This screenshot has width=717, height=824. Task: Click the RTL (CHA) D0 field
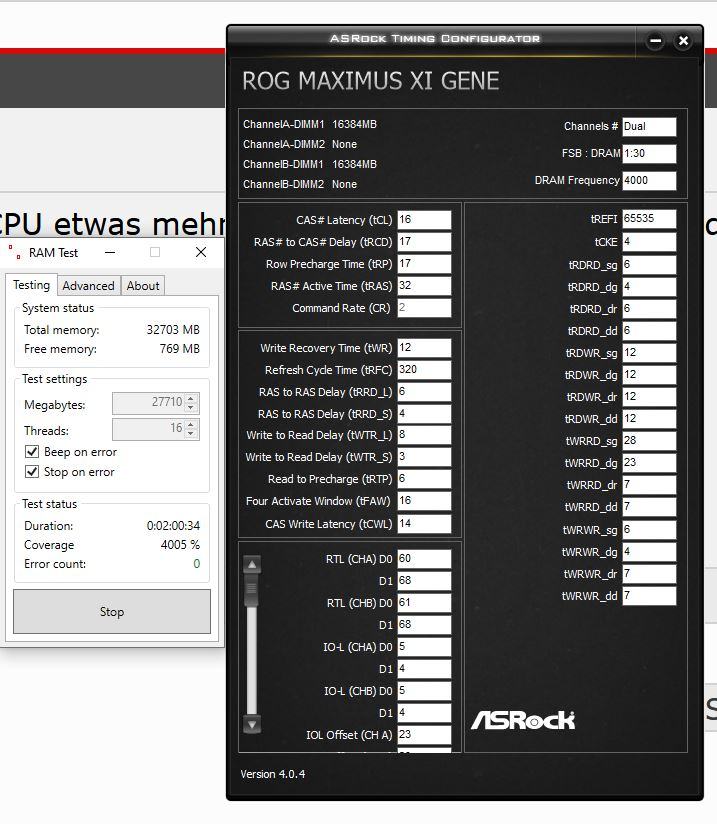click(x=424, y=559)
